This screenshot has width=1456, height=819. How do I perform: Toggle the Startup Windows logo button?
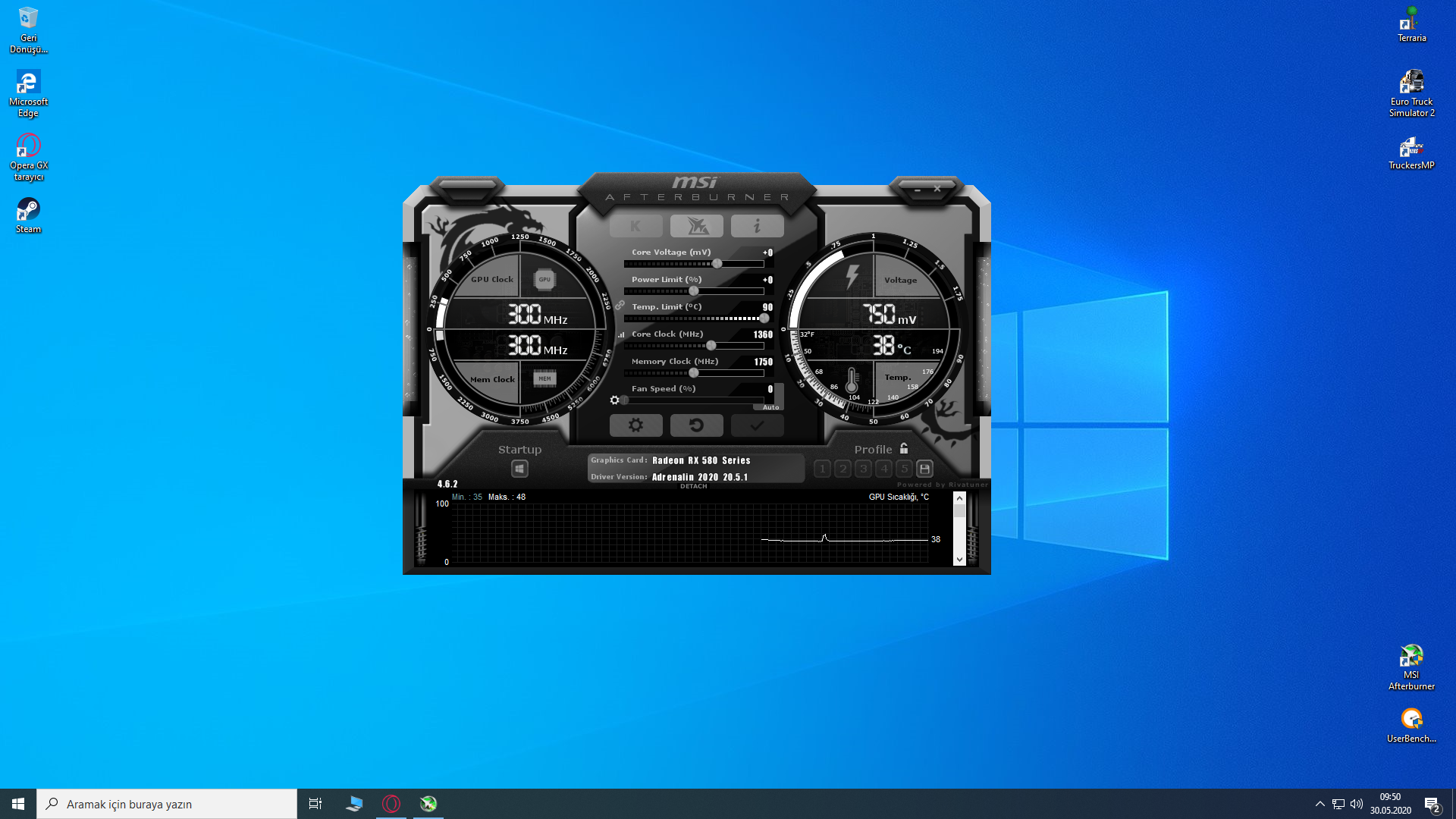(519, 469)
